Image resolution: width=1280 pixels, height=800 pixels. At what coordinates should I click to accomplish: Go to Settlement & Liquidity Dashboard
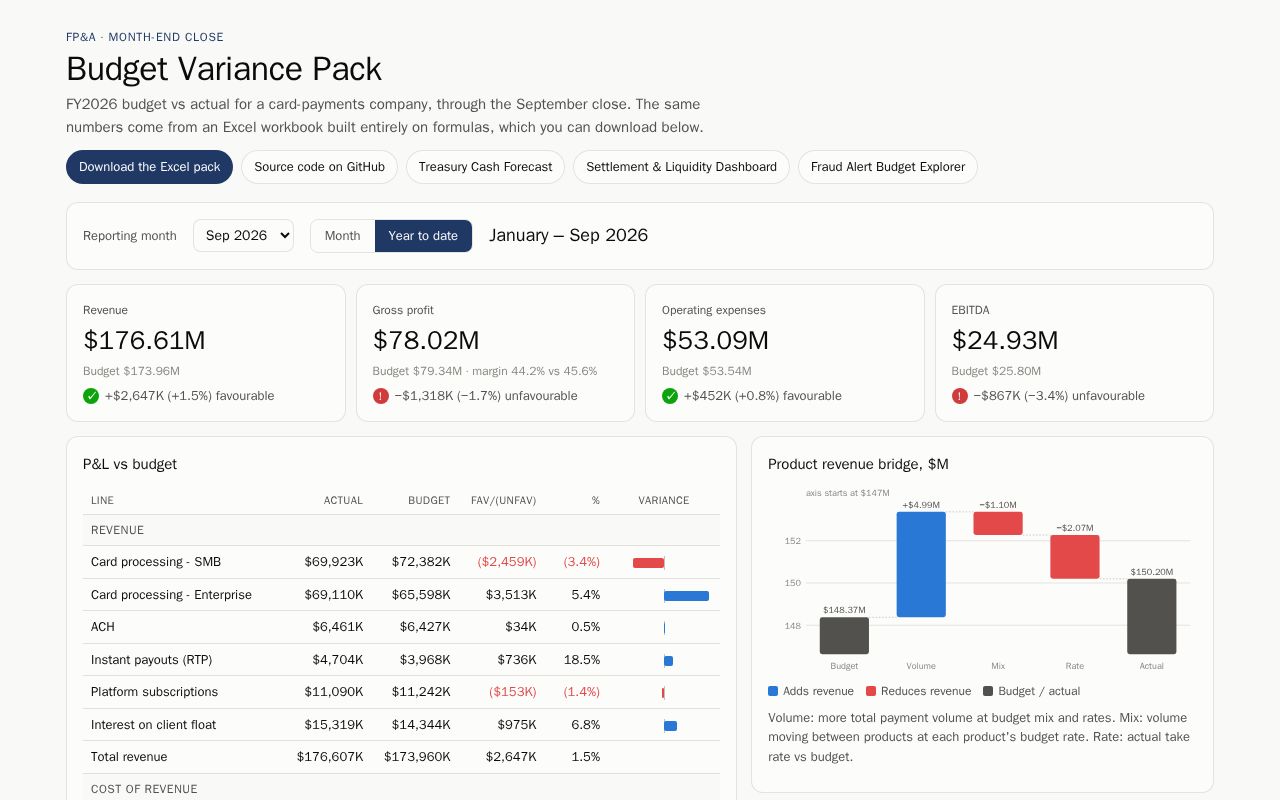tap(681, 167)
